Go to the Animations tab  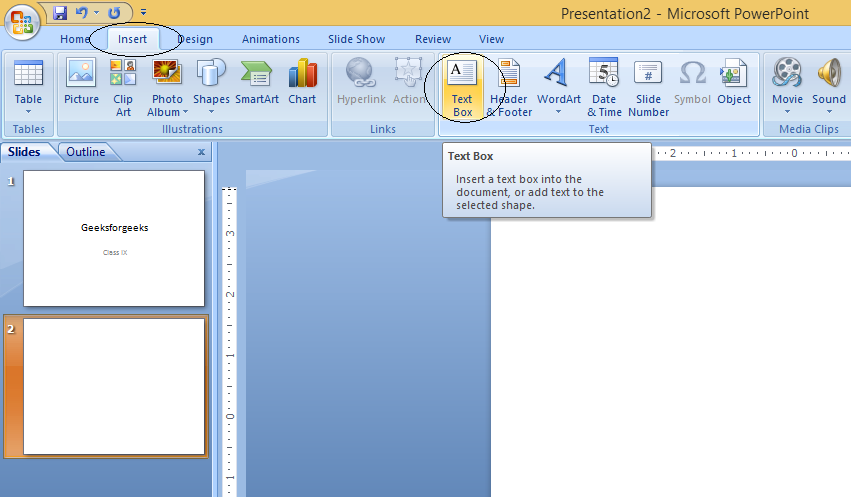pos(271,39)
